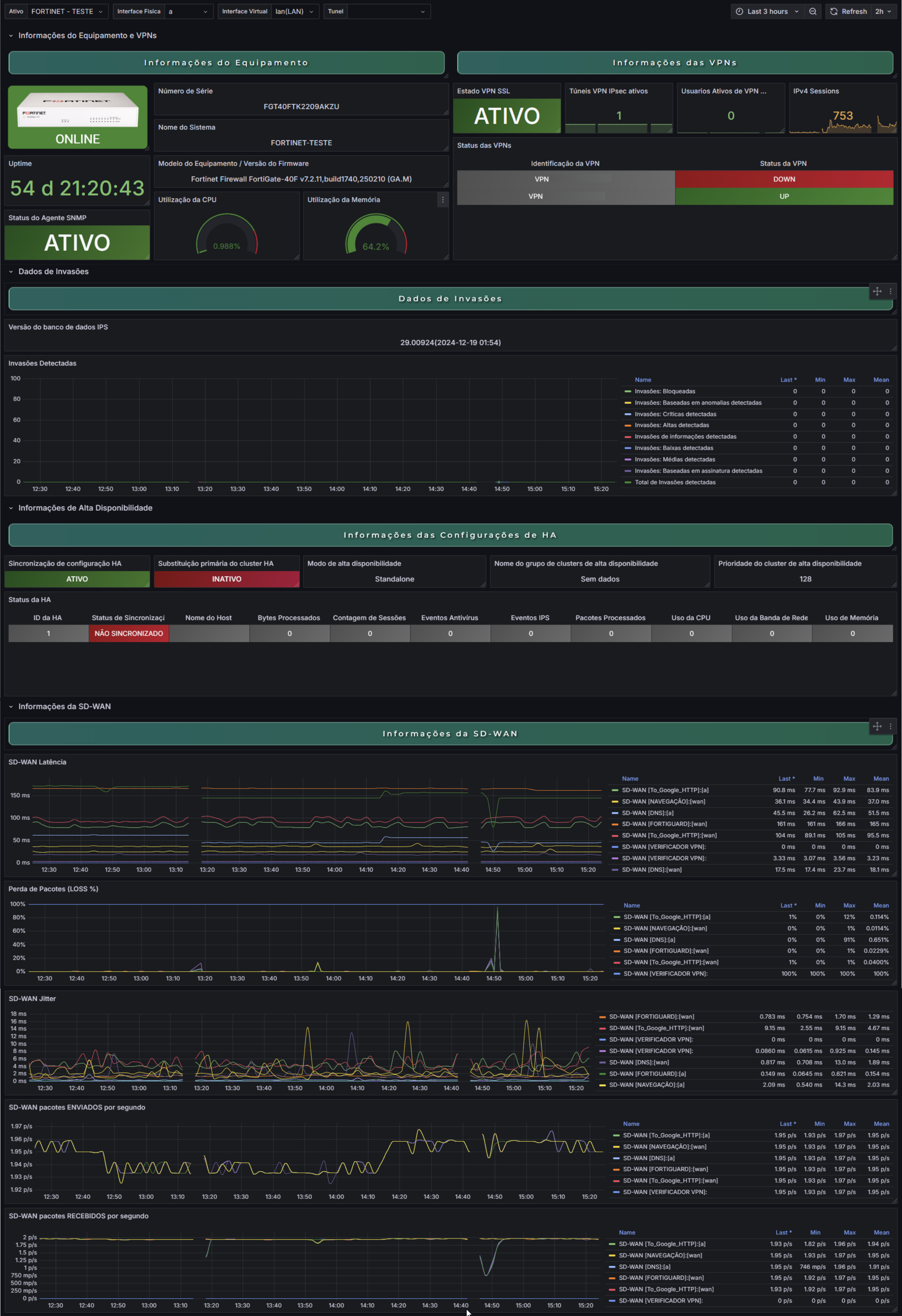Screen dimensions: 902x1316
Task: Click the move icon on Informações da SD-WAN panel
Action: (x=877, y=726)
